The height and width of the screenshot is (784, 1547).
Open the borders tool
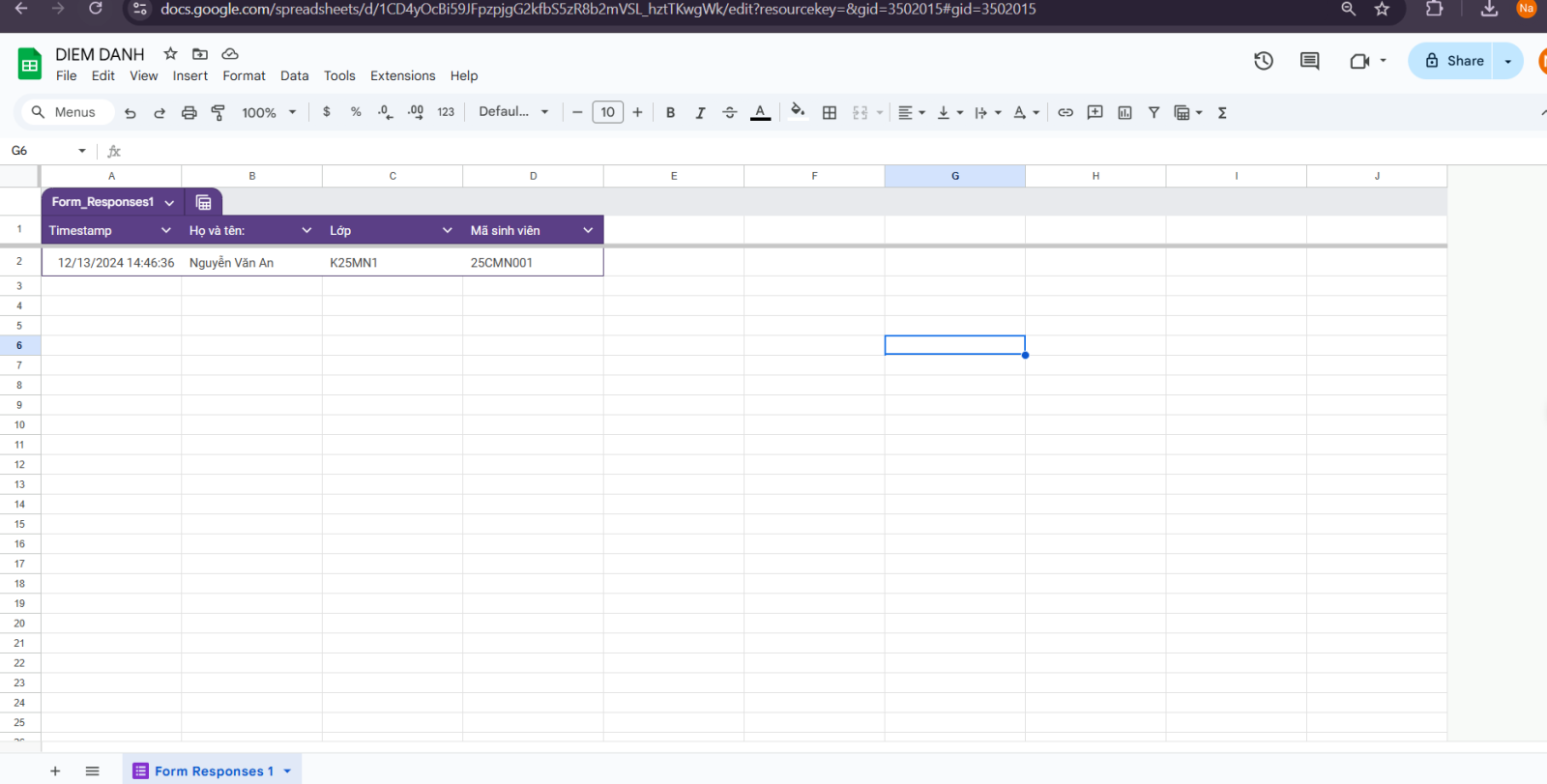click(830, 113)
